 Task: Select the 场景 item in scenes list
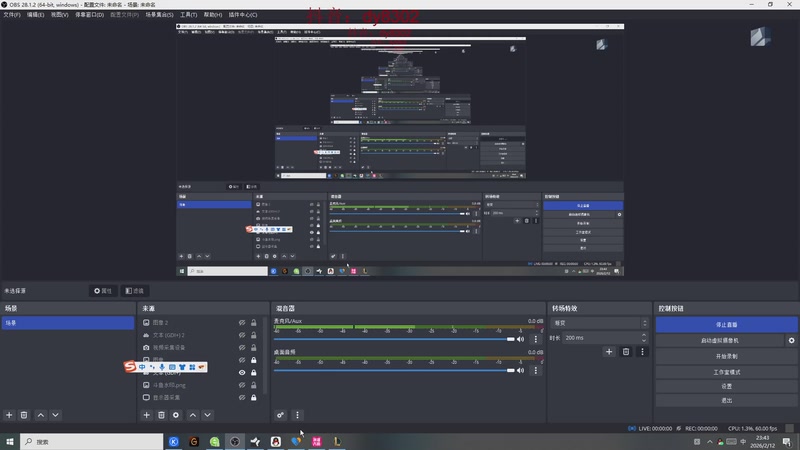point(68,323)
